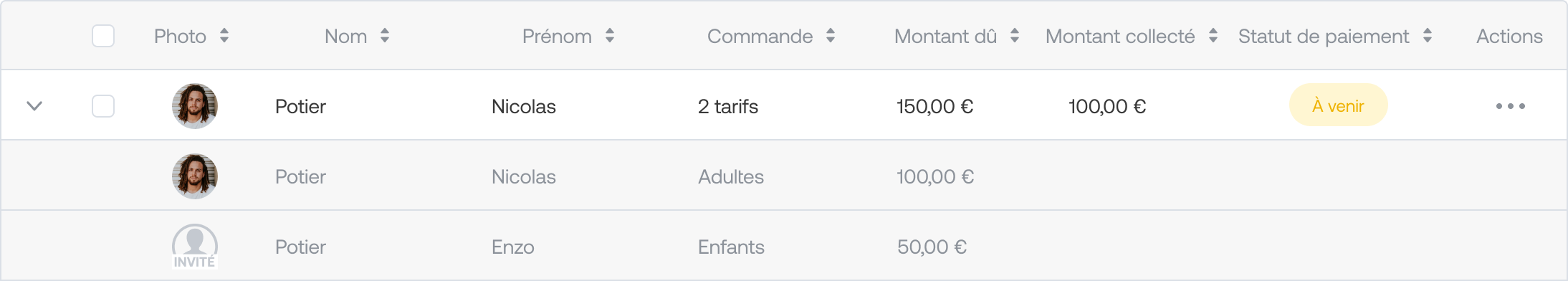Sort by Montant dû arrows
Viewport: 1568px width, 281px height.
(x=1015, y=36)
